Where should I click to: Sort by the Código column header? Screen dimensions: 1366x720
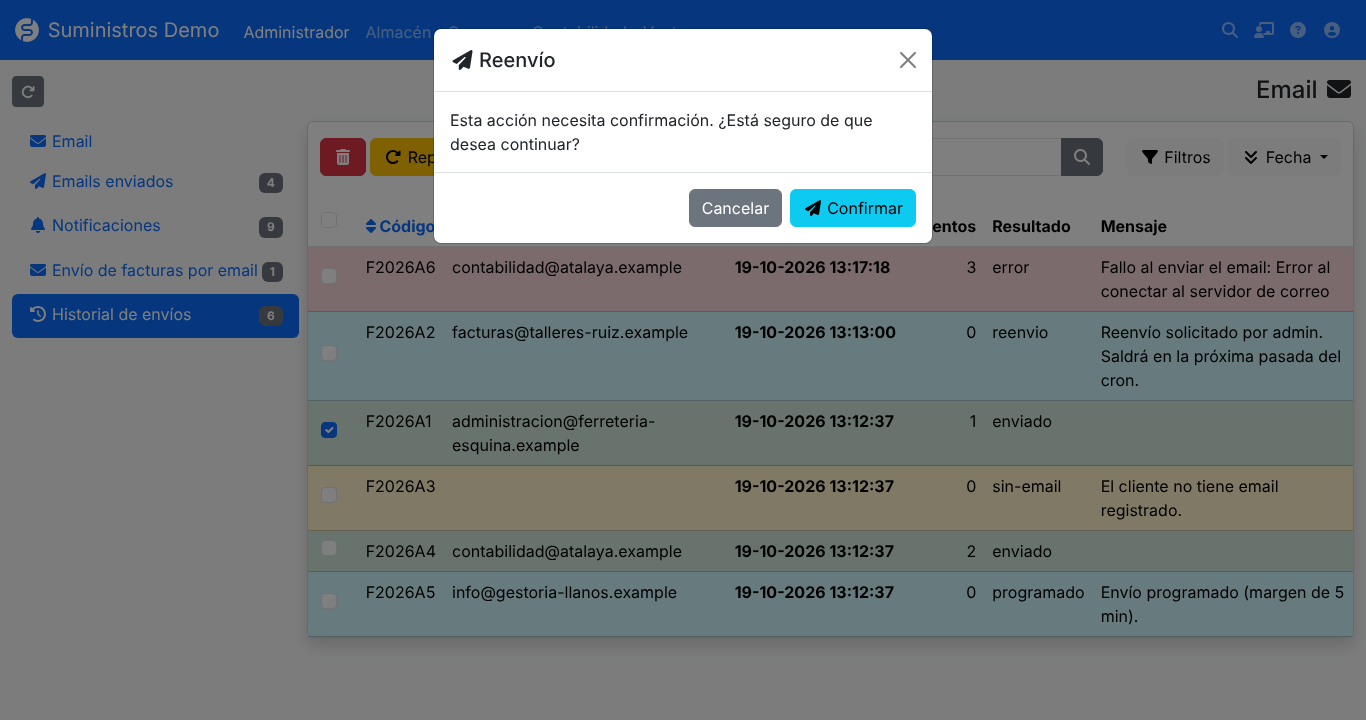(x=400, y=226)
